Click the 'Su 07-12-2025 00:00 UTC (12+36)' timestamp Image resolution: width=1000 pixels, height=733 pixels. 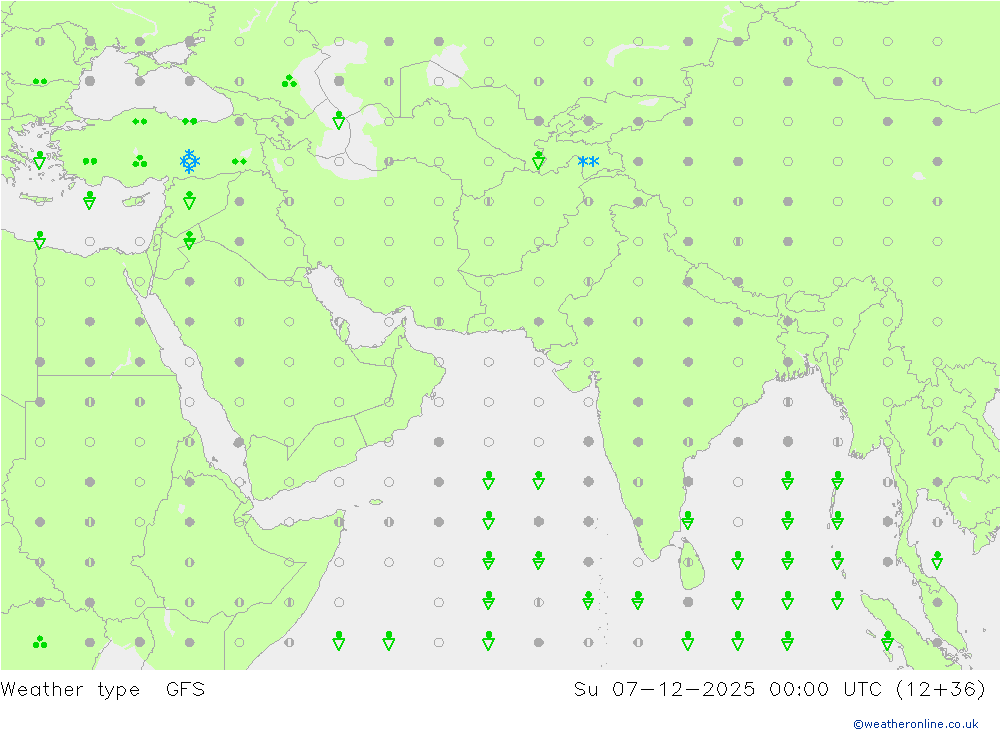point(779,689)
